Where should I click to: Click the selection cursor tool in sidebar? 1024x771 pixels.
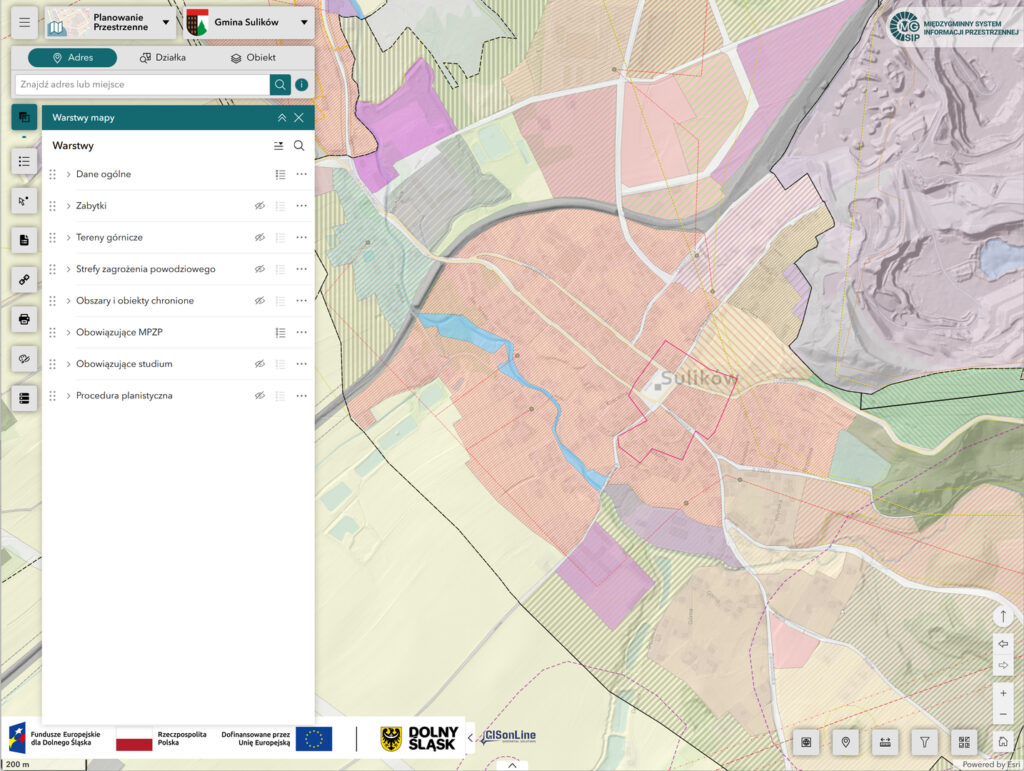(25, 200)
